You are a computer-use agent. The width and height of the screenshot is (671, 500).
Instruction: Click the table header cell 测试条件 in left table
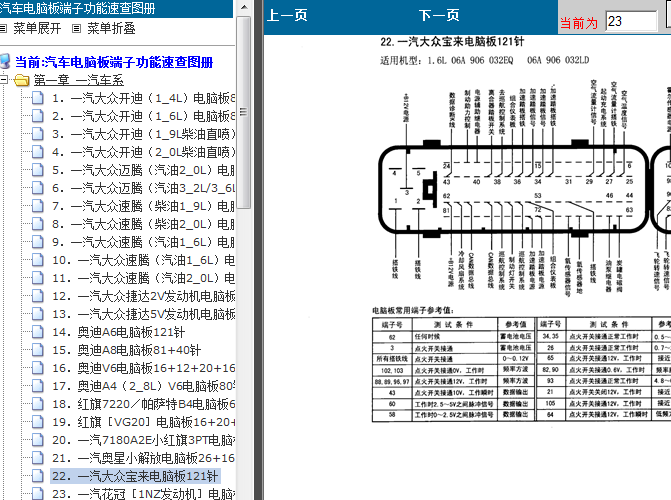click(454, 324)
